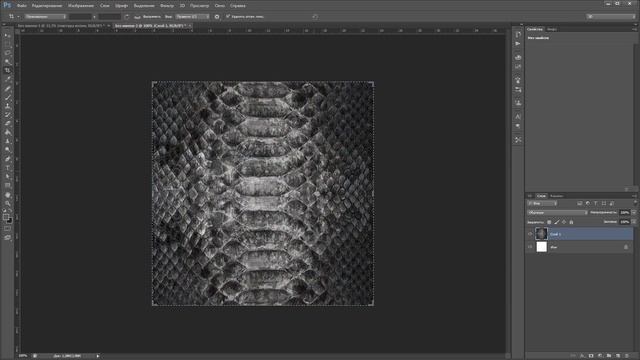Open the Paragraph panel icon in dock
Viewport: 640px width, 360px height.
518,126
